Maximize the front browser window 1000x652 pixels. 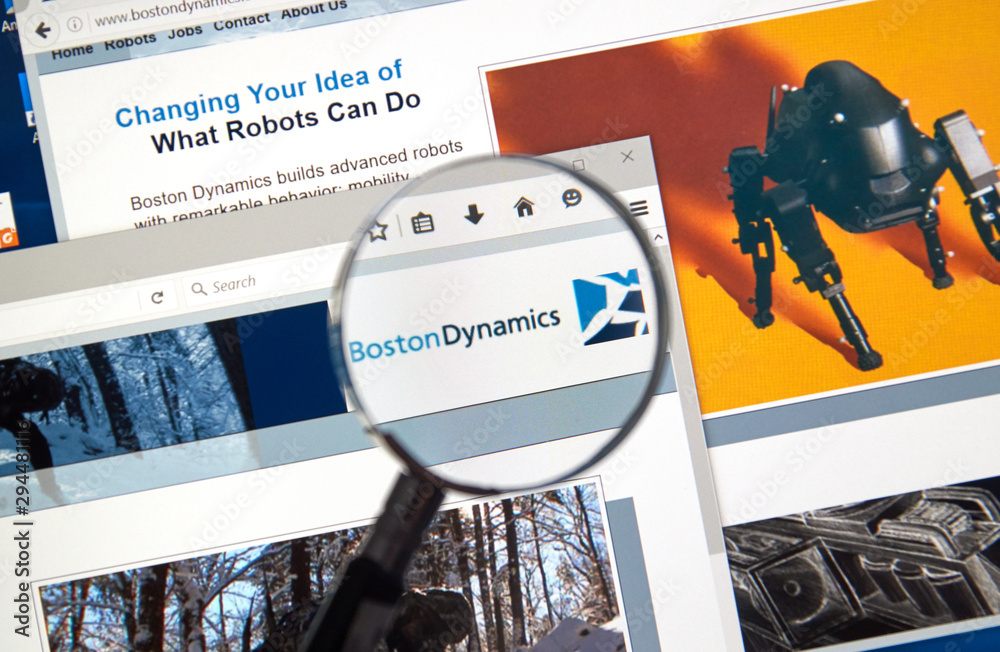pyautogui.click(x=578, y=165)
